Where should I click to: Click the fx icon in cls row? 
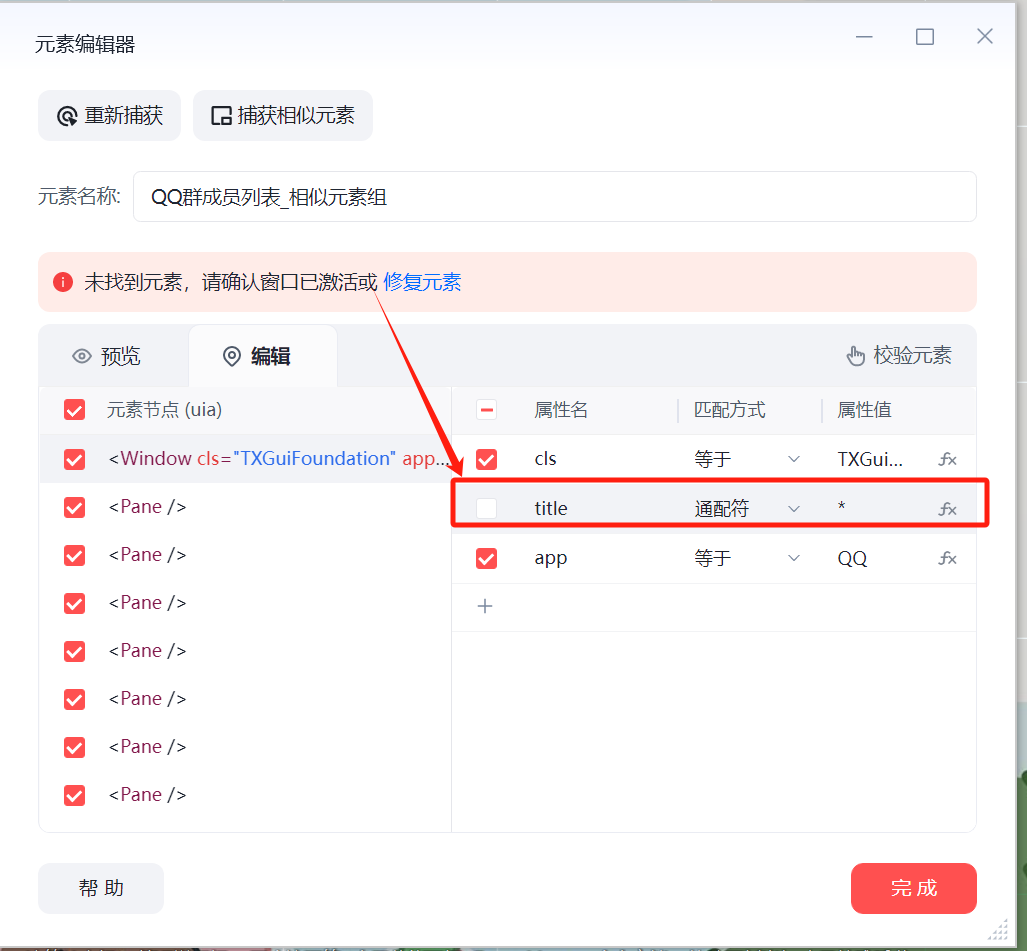(947, 459)
